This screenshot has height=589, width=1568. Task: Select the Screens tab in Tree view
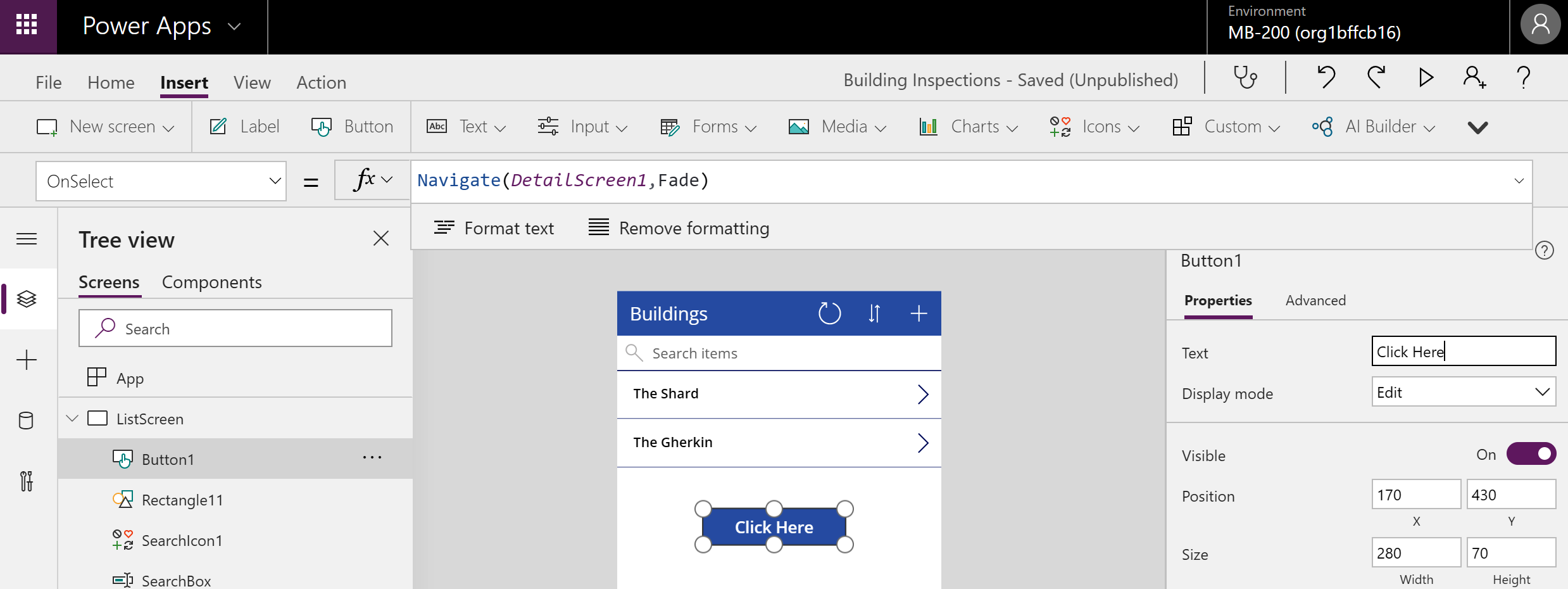(x=109, y=282)
